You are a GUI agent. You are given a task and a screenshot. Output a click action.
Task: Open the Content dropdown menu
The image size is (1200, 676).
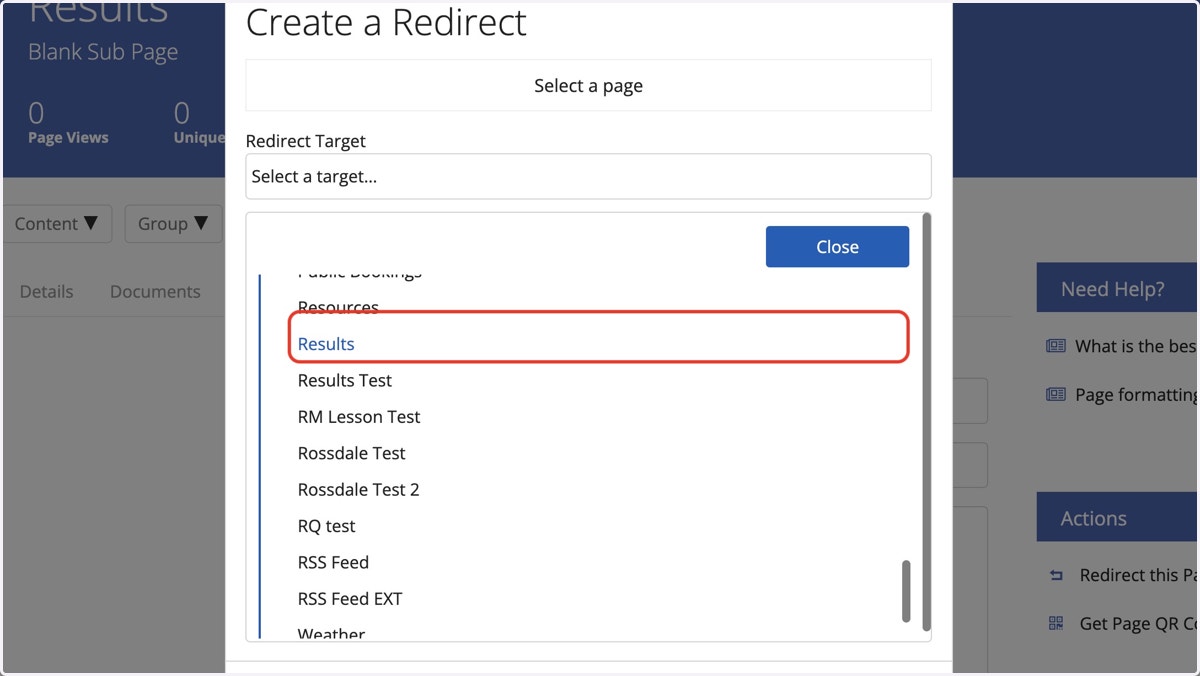coord(58,224)
